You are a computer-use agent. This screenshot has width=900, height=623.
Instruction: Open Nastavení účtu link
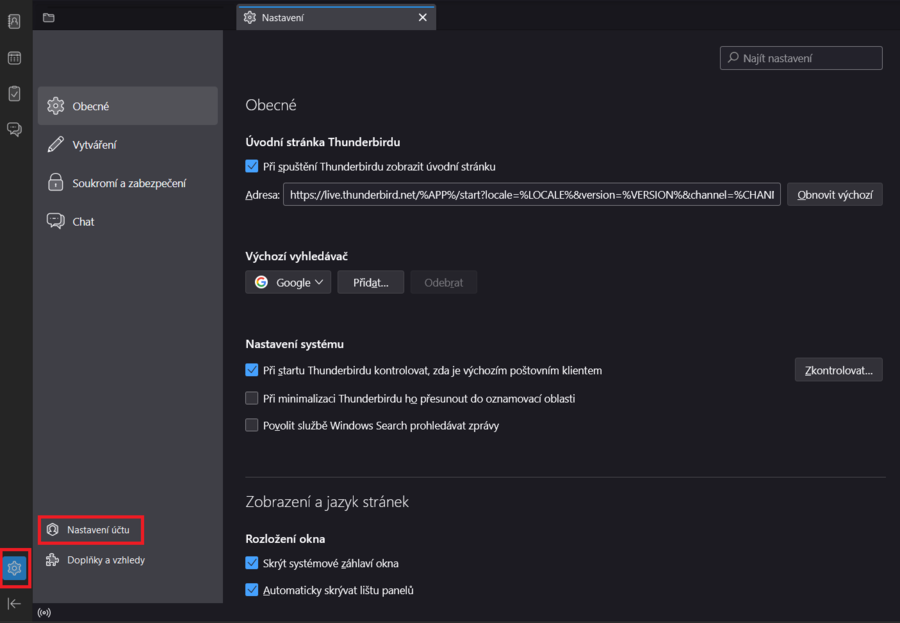pyautogui.click(x=97, y=529)
